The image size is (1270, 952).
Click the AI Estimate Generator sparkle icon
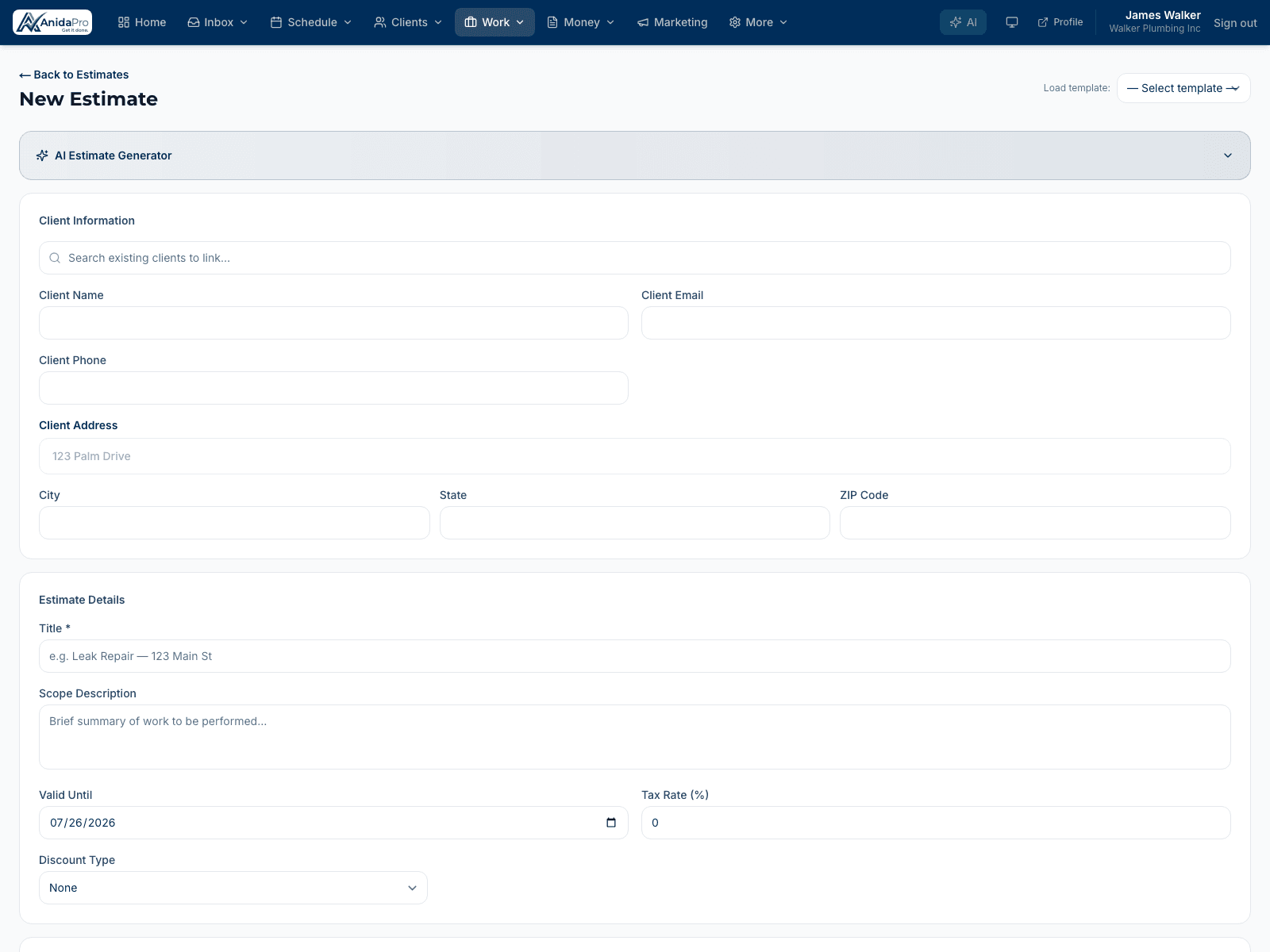[42, 155]
